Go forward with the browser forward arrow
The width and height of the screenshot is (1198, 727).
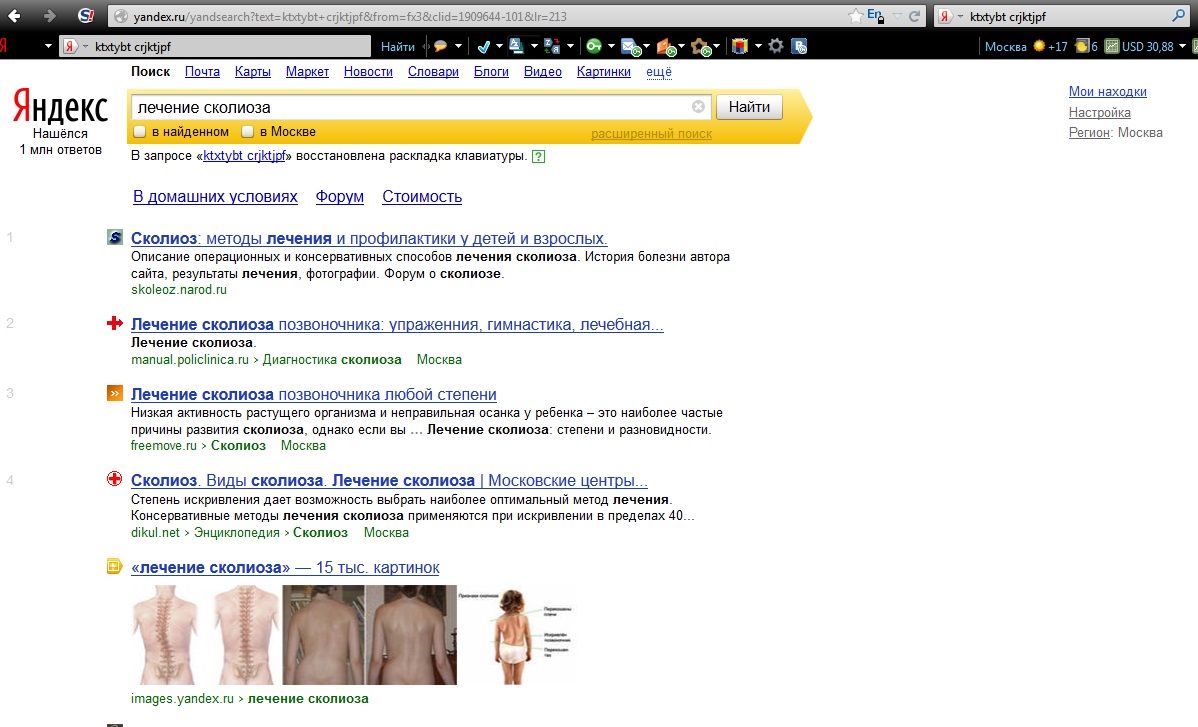point(49,16)
